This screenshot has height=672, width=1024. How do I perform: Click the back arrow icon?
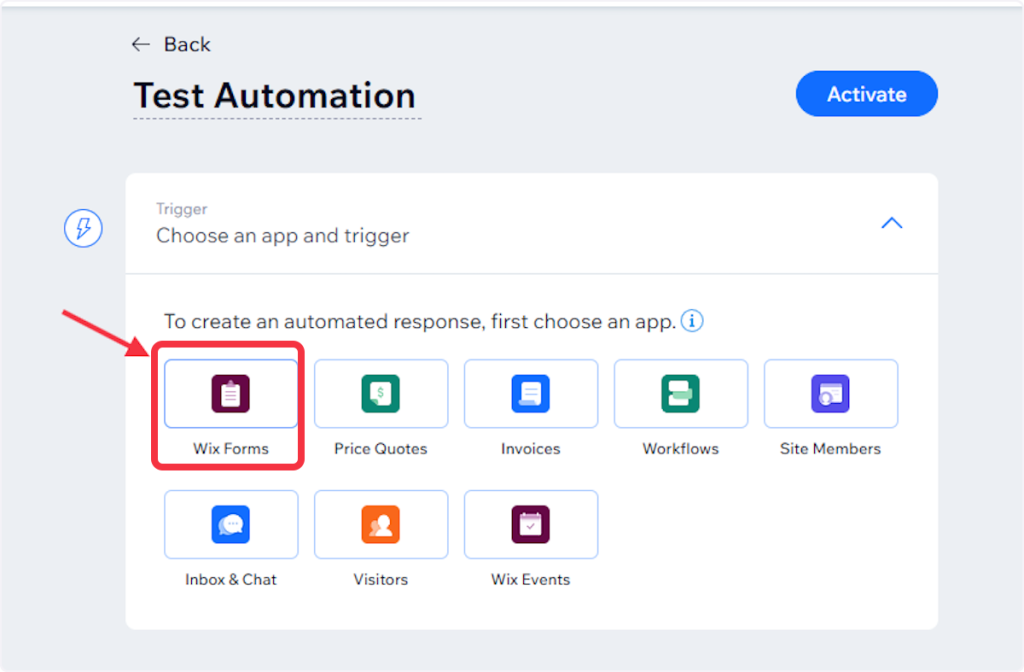141,45
